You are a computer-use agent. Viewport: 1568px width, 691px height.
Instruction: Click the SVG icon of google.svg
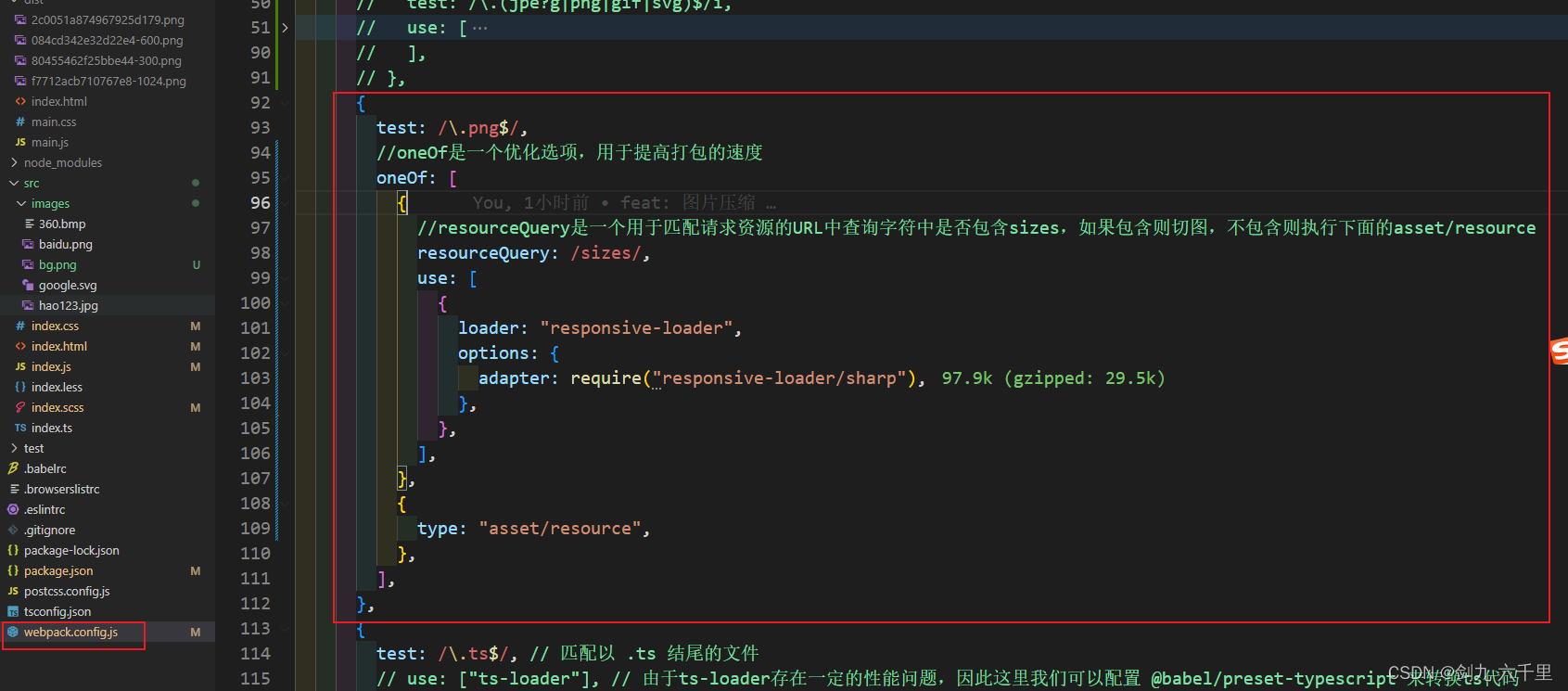[x=28, y=285]
